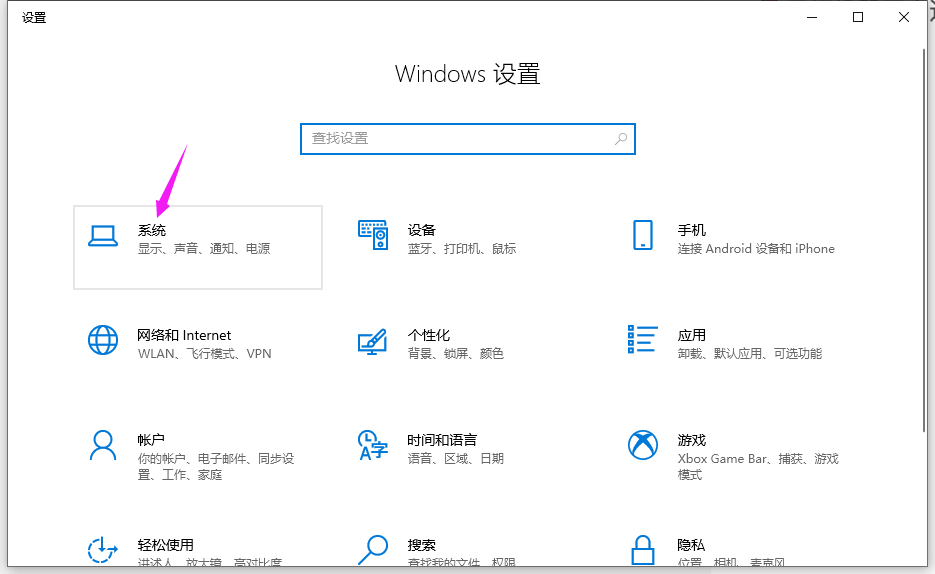Select the 个性化 heading
Screen dimensions: 935x574
point(429,335)
